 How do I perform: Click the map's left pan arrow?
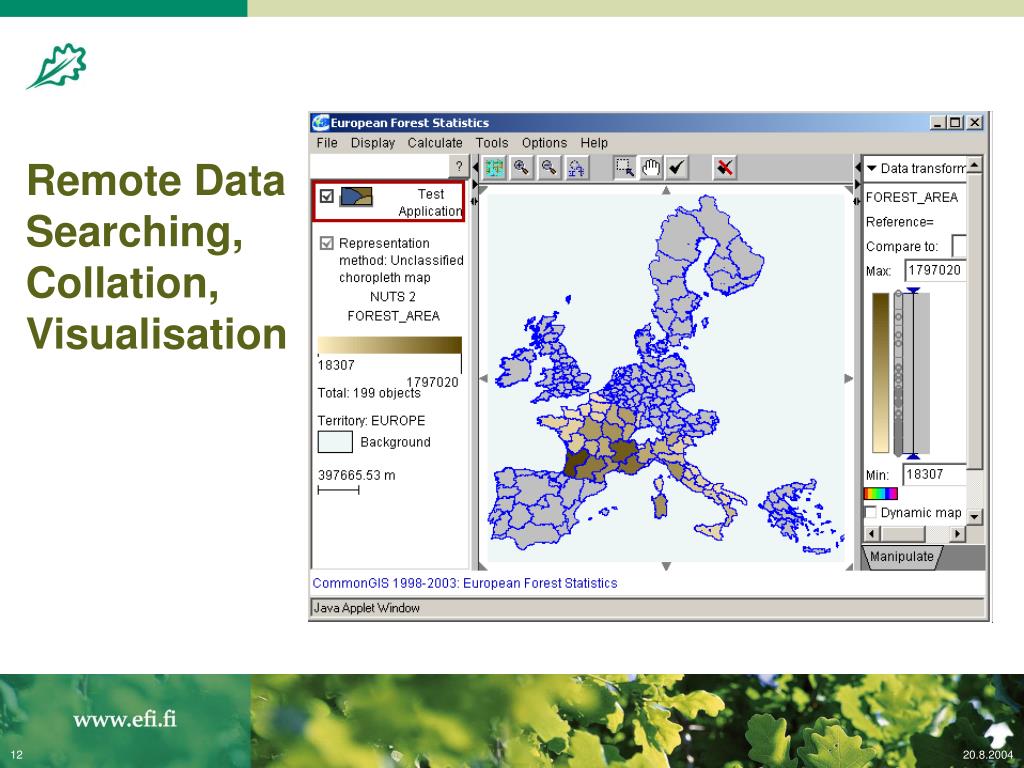coord(483,378)
